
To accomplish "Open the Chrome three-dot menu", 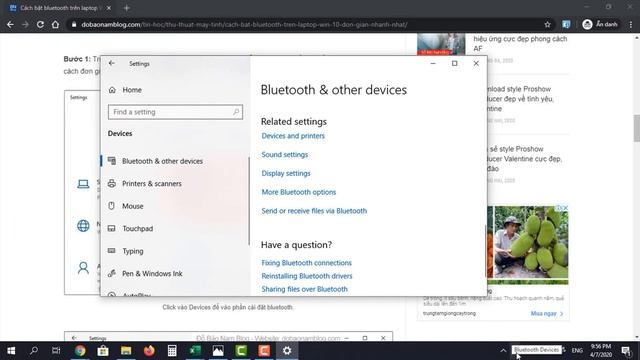I will click(x=631, y=24).
